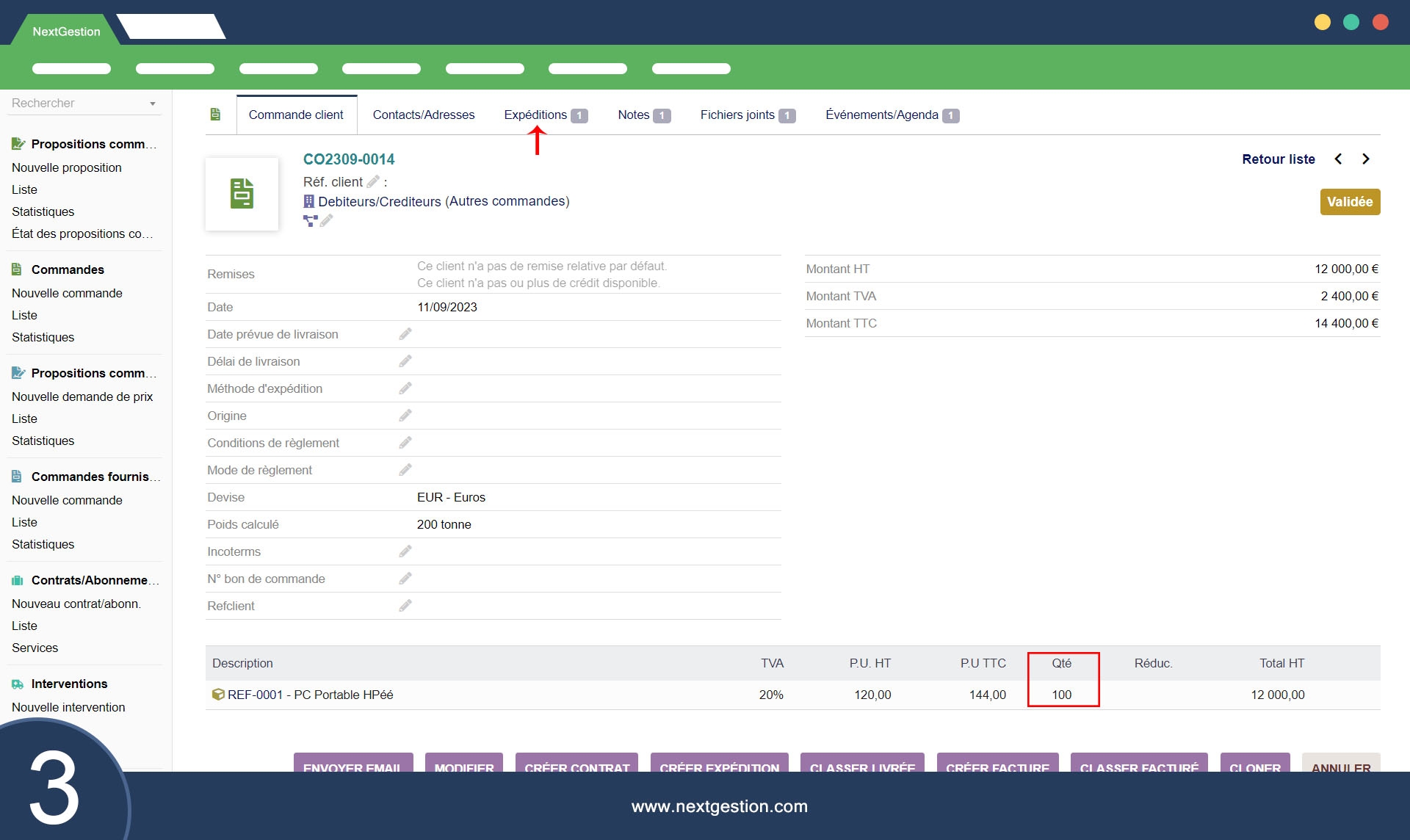Open the Rechercher dropdown arrow
Image resolution: width=1410 pixels, height=840 pixels.
pos(153,104)
